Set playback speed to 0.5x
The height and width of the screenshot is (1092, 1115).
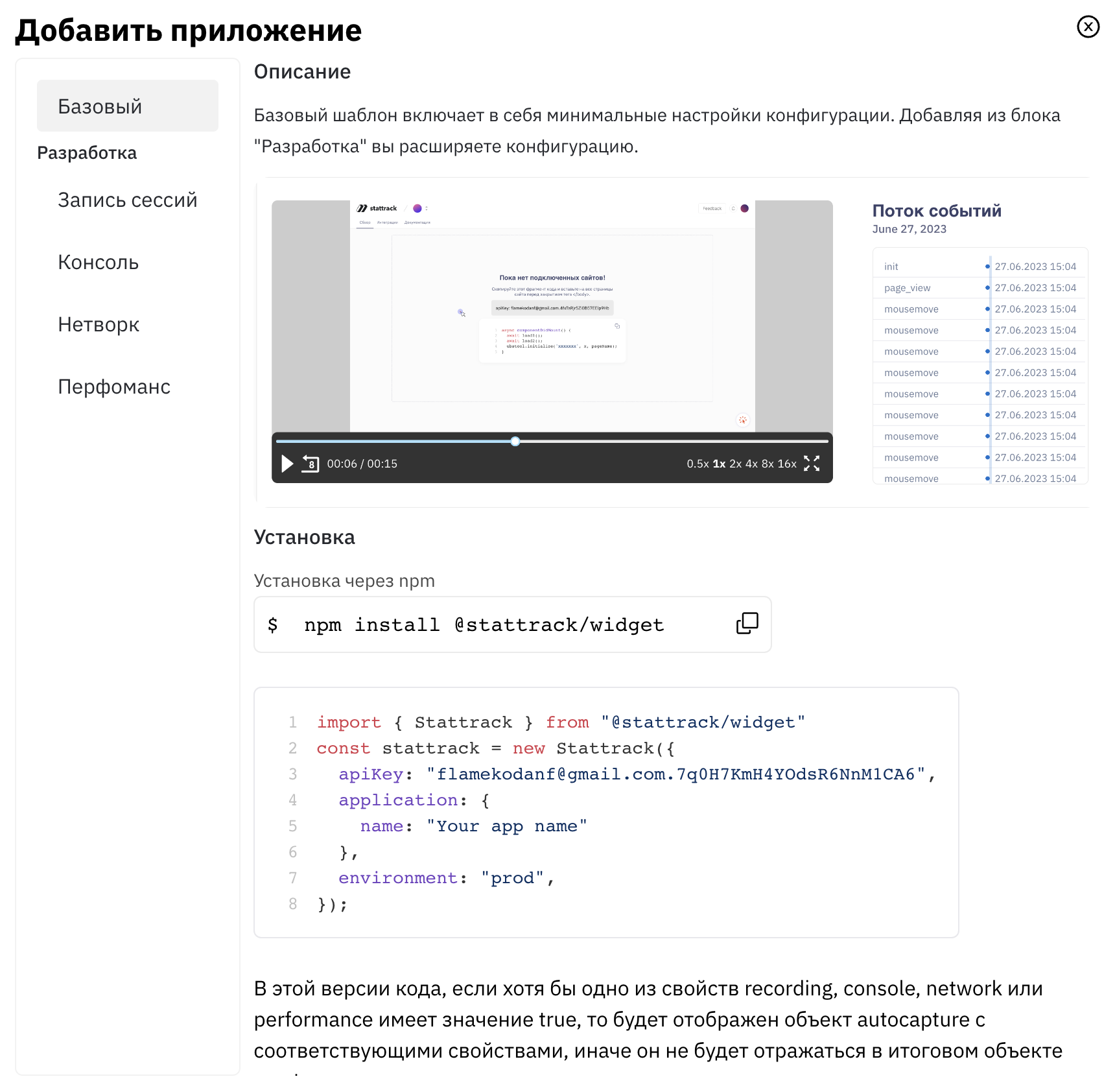[697, 464]
